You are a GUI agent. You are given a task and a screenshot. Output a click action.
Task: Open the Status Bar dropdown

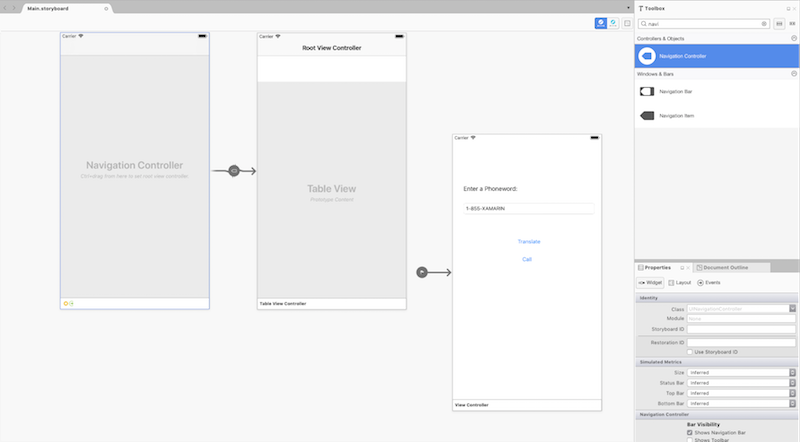(792, 383)
